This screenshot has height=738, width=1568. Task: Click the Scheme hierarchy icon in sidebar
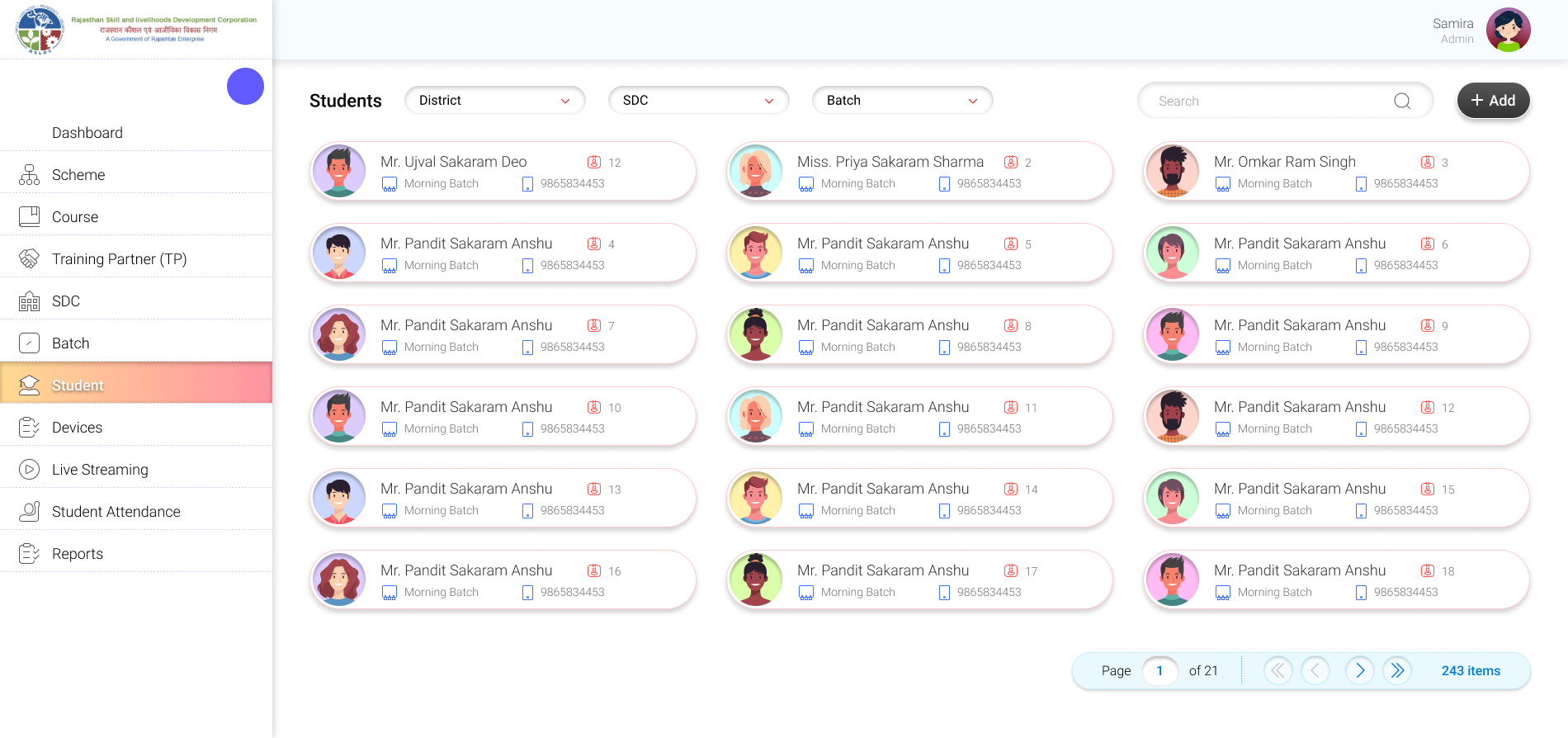[x=30, y=175]
